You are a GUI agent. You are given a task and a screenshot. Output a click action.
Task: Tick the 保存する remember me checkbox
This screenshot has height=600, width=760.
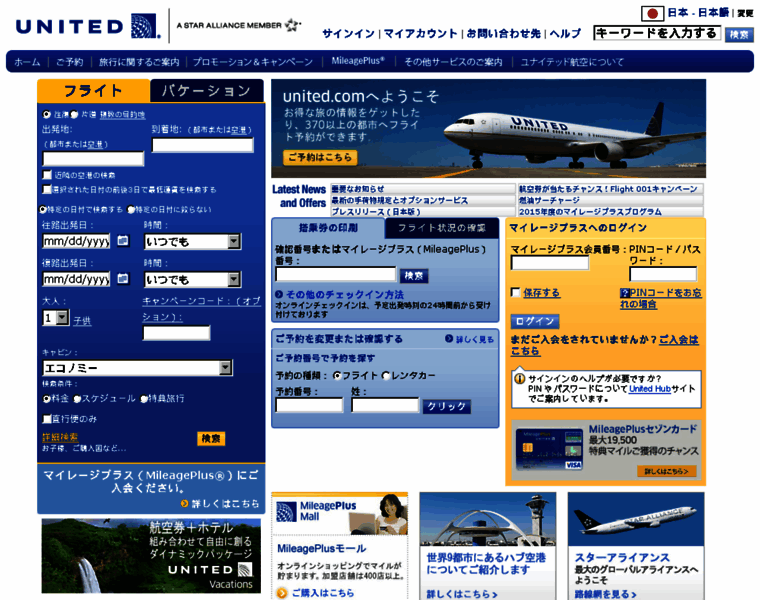516,292
